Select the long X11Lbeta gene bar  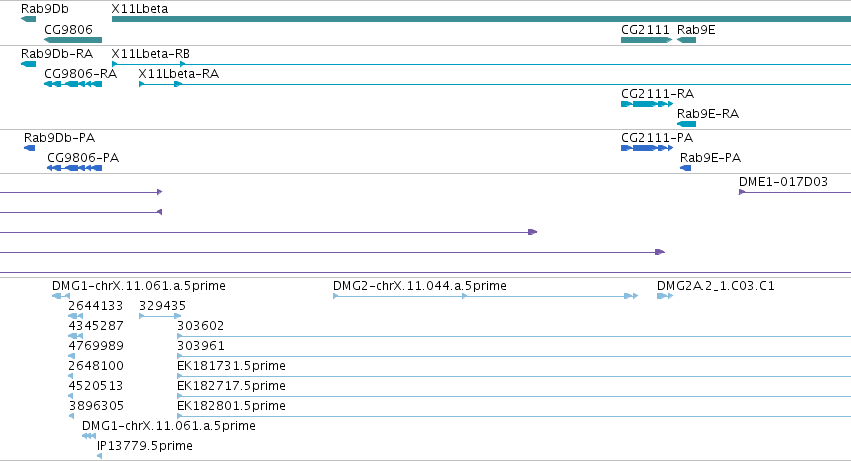pyautogui.click(x=481, y=19)
